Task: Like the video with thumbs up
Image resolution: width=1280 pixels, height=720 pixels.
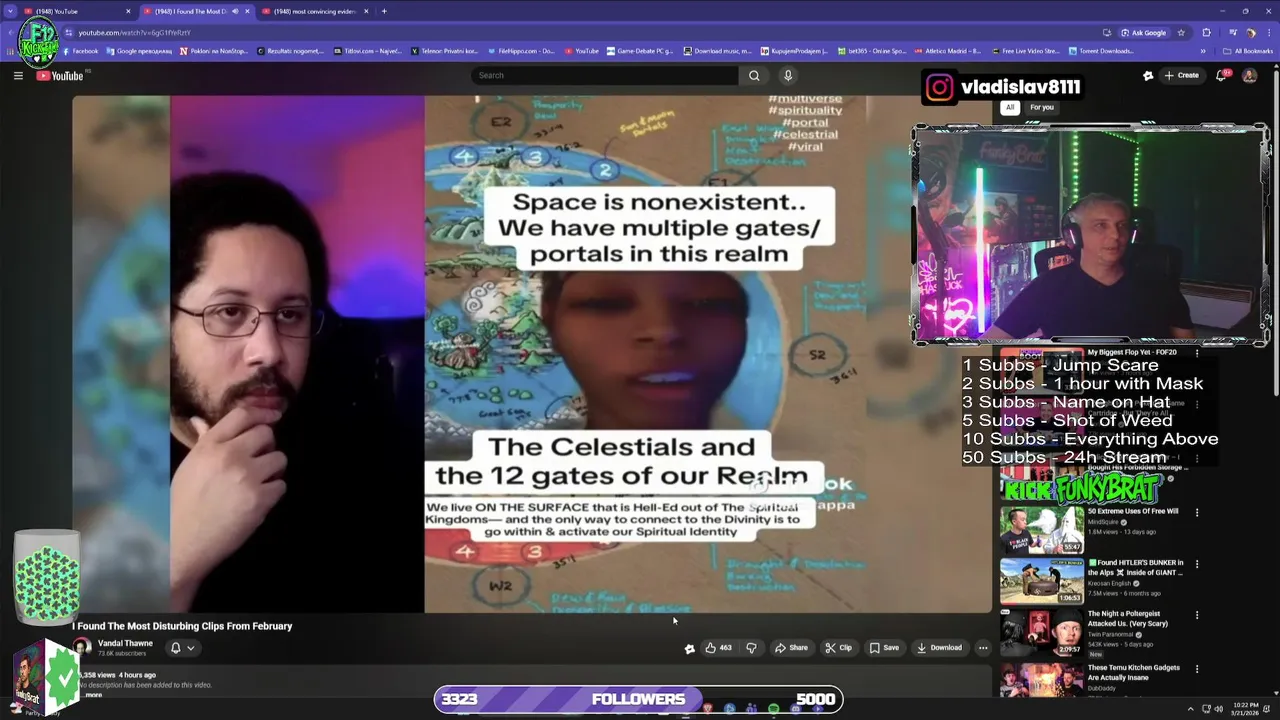Action: [718, 648]
